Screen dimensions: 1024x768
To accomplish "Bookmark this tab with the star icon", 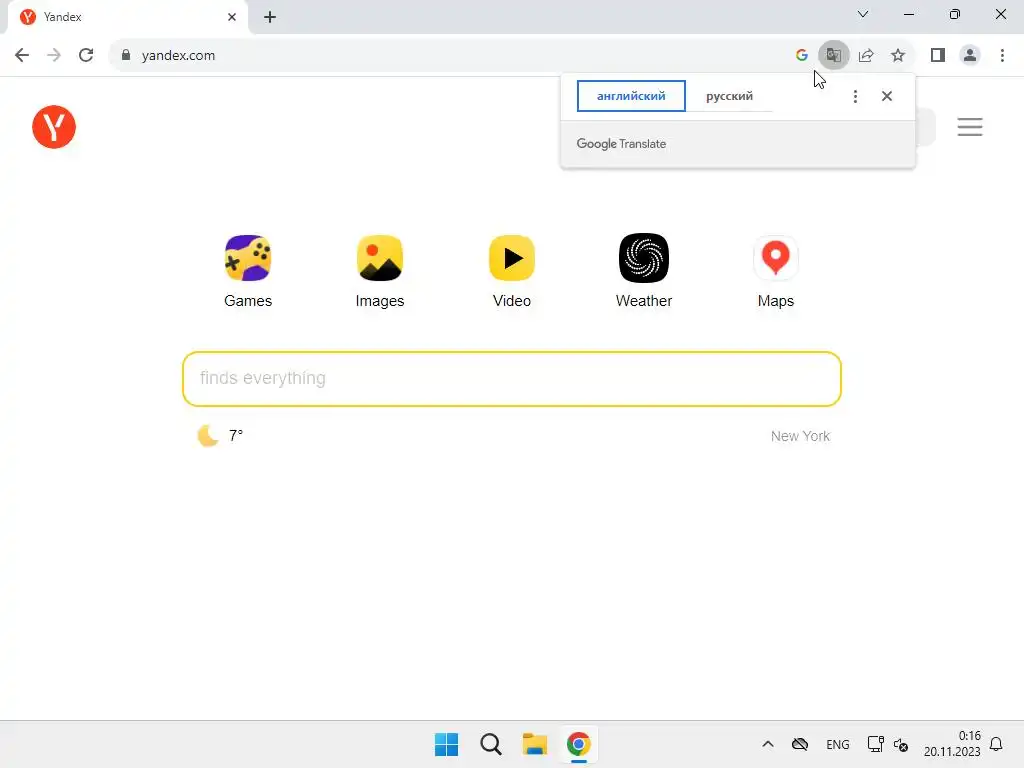I will point(898,55).
